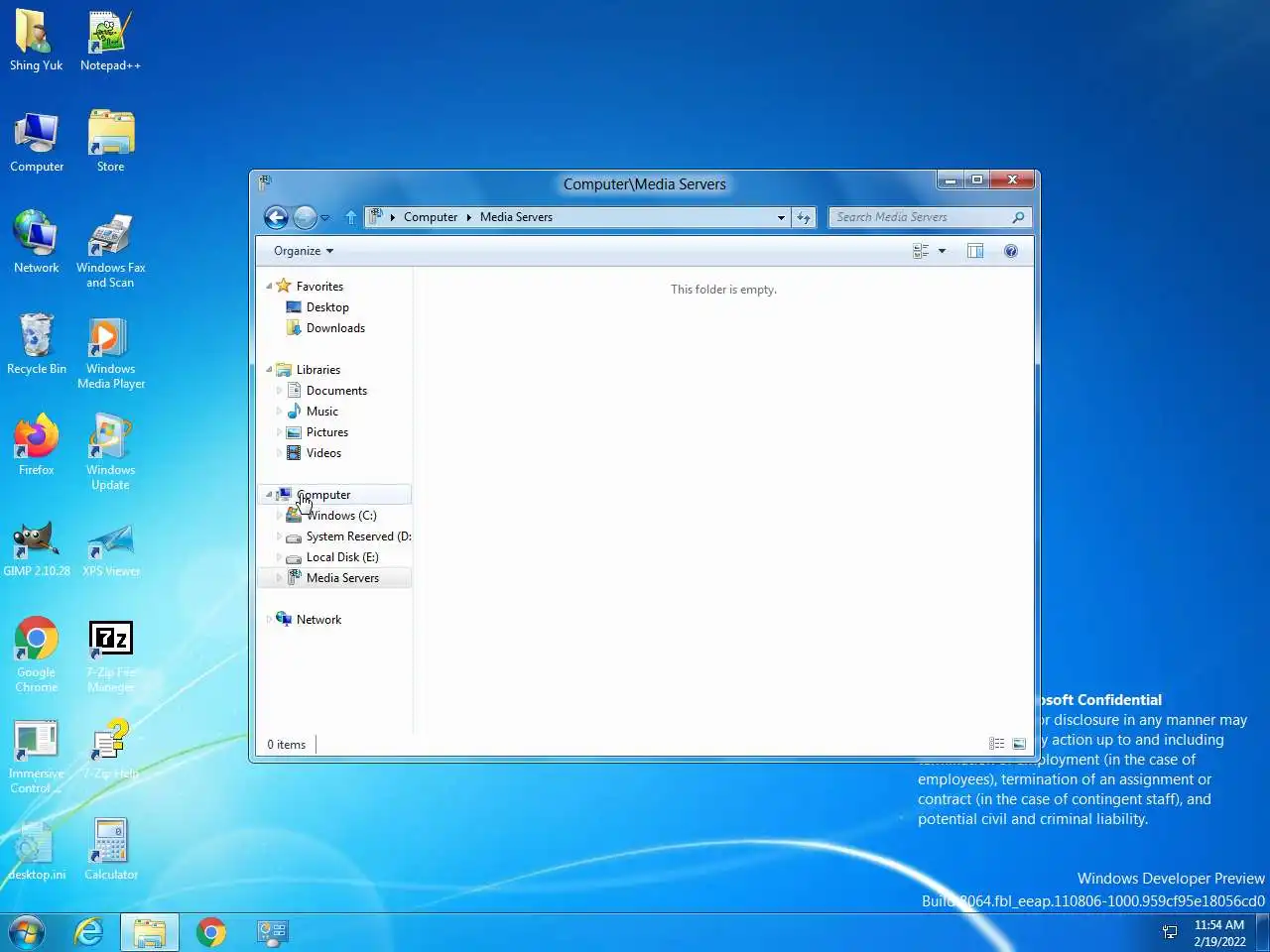This screenshot has width=1270, height=952.
Task: Change your view using the view icon
Action: [921, 251]
